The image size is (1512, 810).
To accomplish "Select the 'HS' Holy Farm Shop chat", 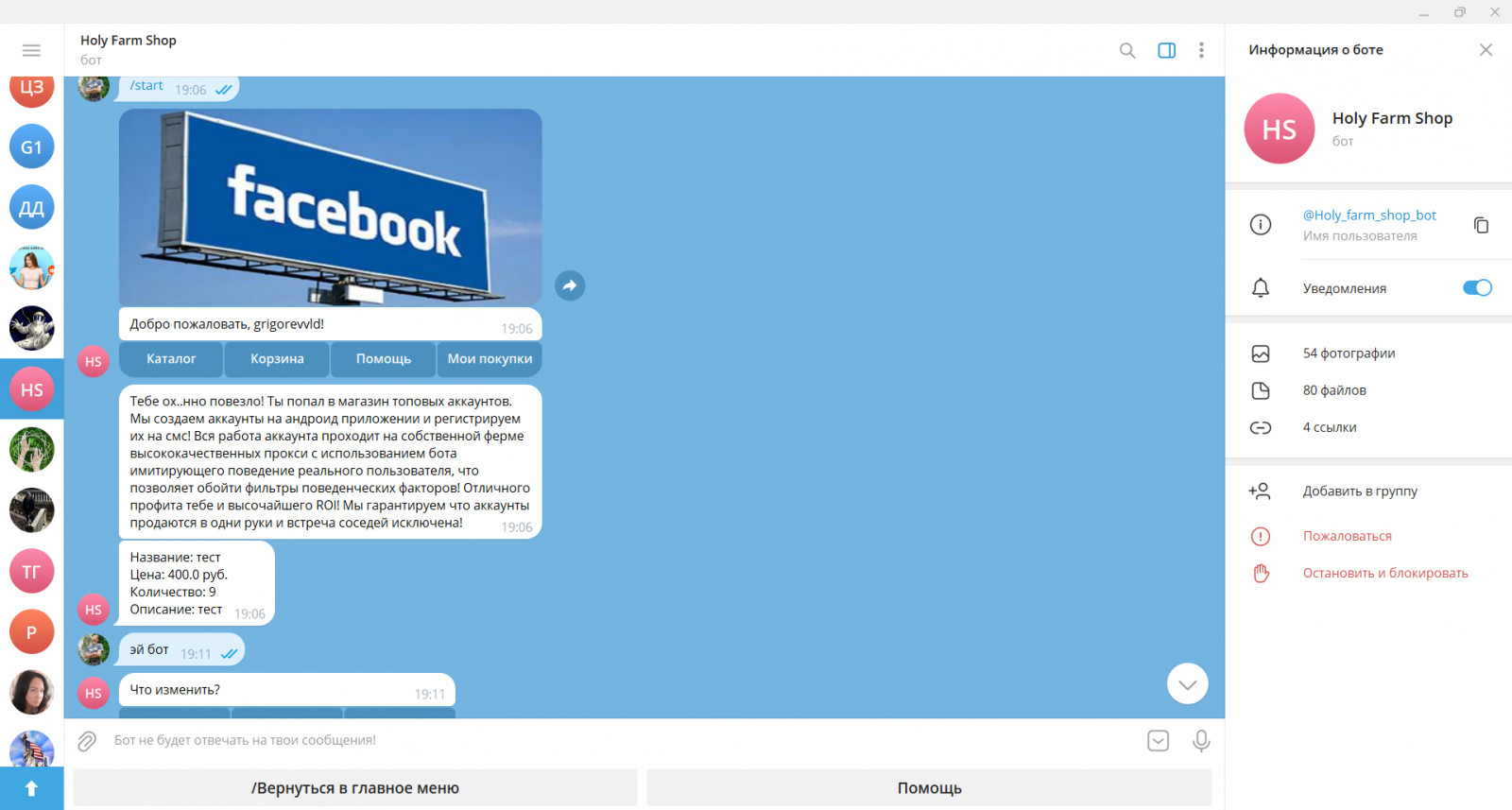I will tap(32, 389).
